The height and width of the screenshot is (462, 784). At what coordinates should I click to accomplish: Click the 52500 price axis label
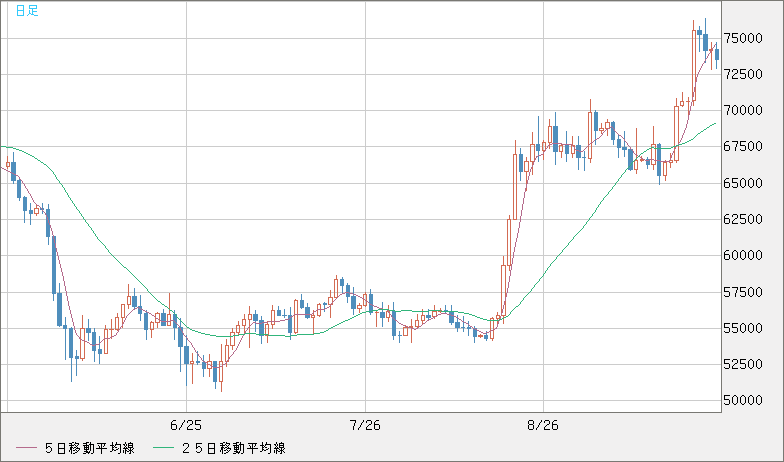pyautogui.click(x=745, y=364)
